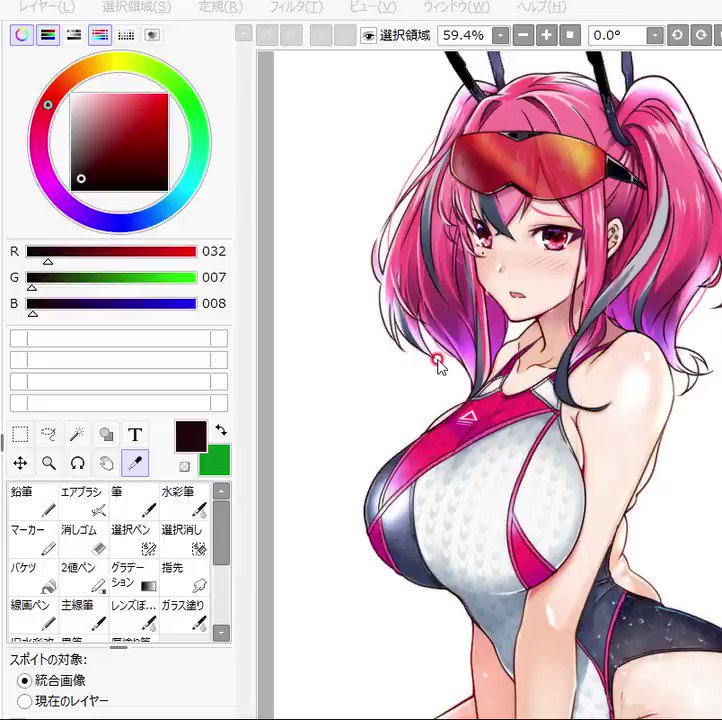Screen dimensions: 722x720
Task: Zoom out with the minus button
Action: click(x=523, y=35)
